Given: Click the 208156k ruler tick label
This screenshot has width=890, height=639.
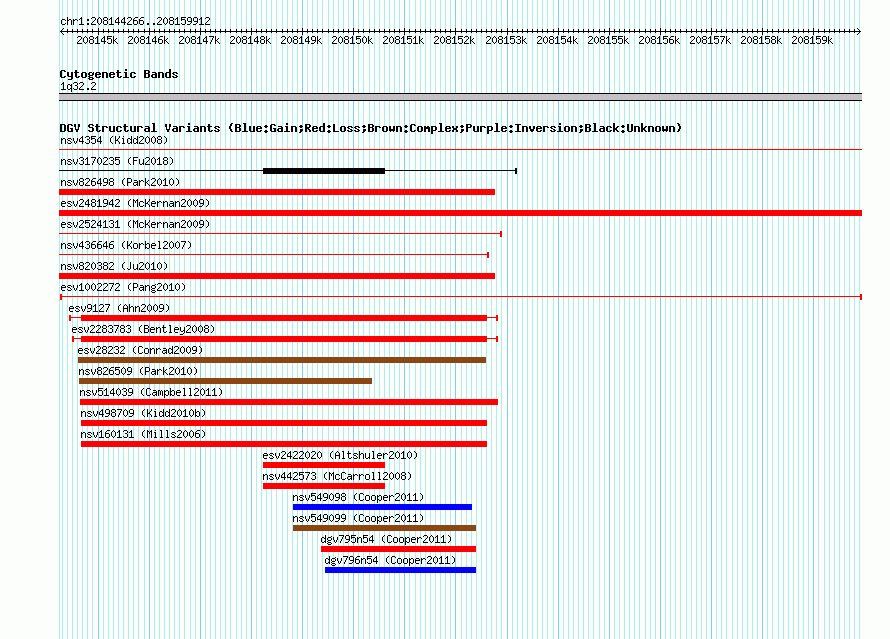Looking at the screenshot, I should [659, 40].
